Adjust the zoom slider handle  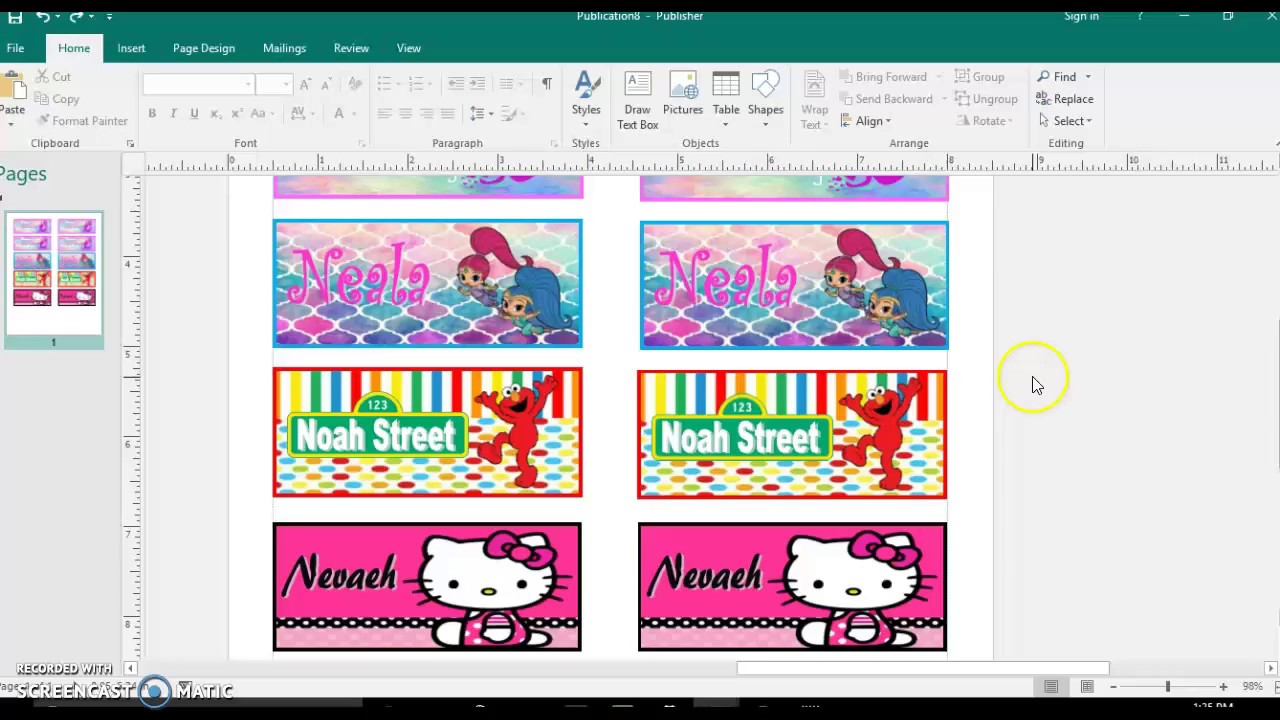[x=1167, y=687]
